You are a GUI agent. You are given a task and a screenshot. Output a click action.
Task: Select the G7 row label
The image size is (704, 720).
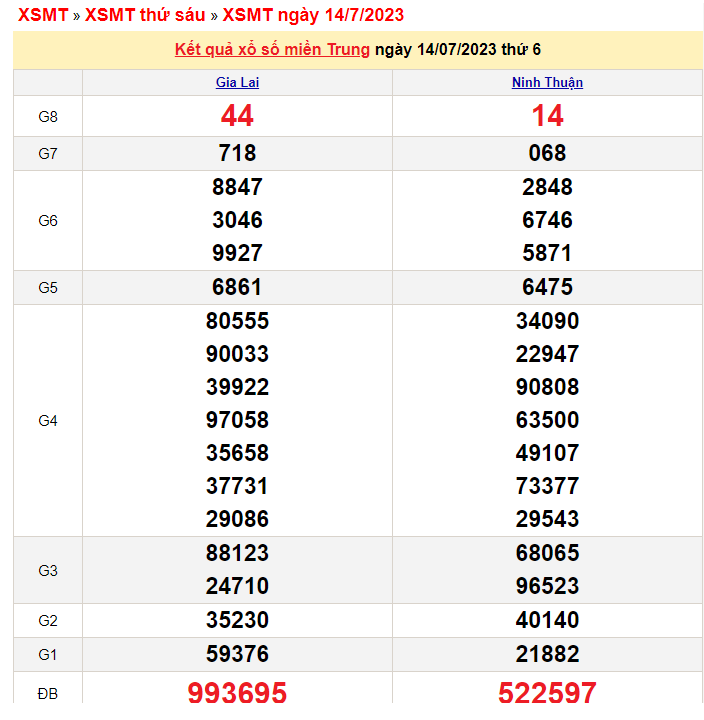point(48,153)
